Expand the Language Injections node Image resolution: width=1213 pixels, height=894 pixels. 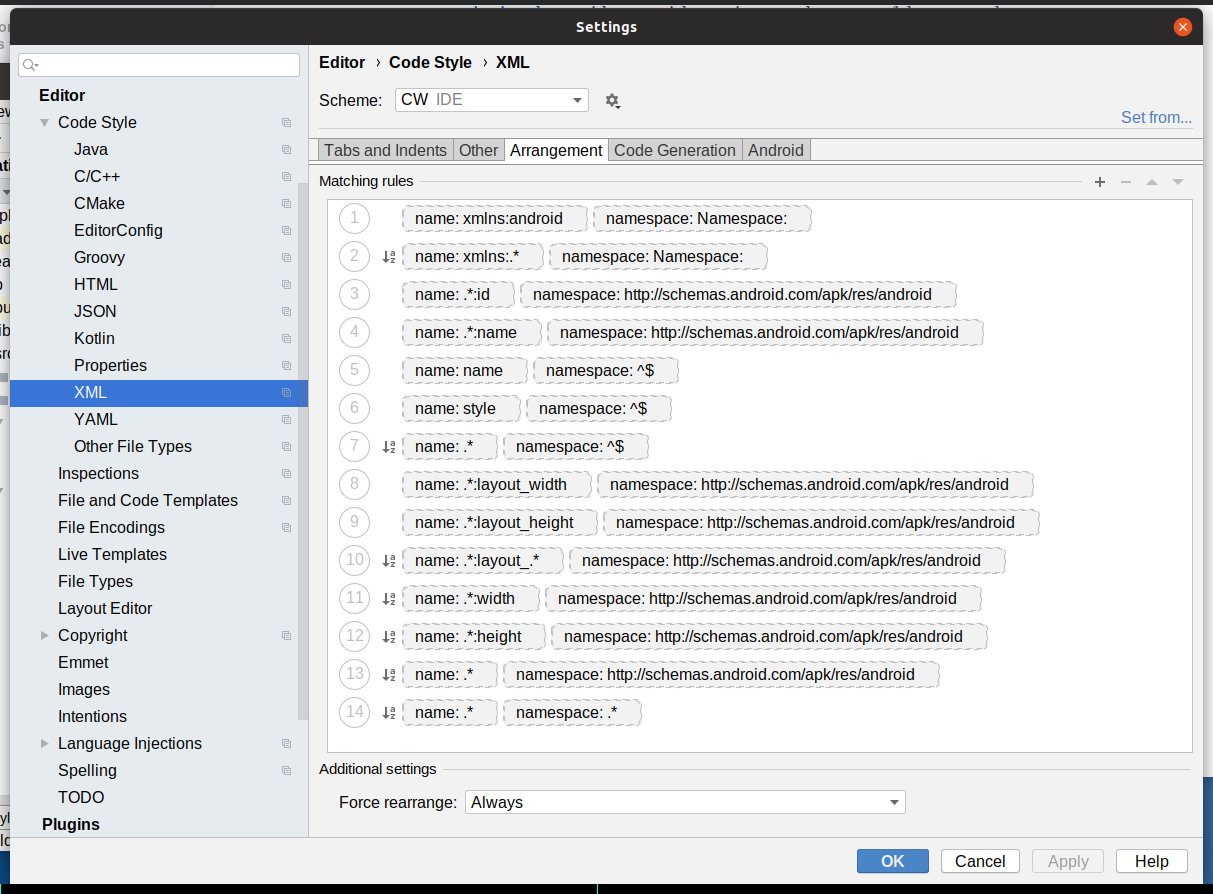45,744
